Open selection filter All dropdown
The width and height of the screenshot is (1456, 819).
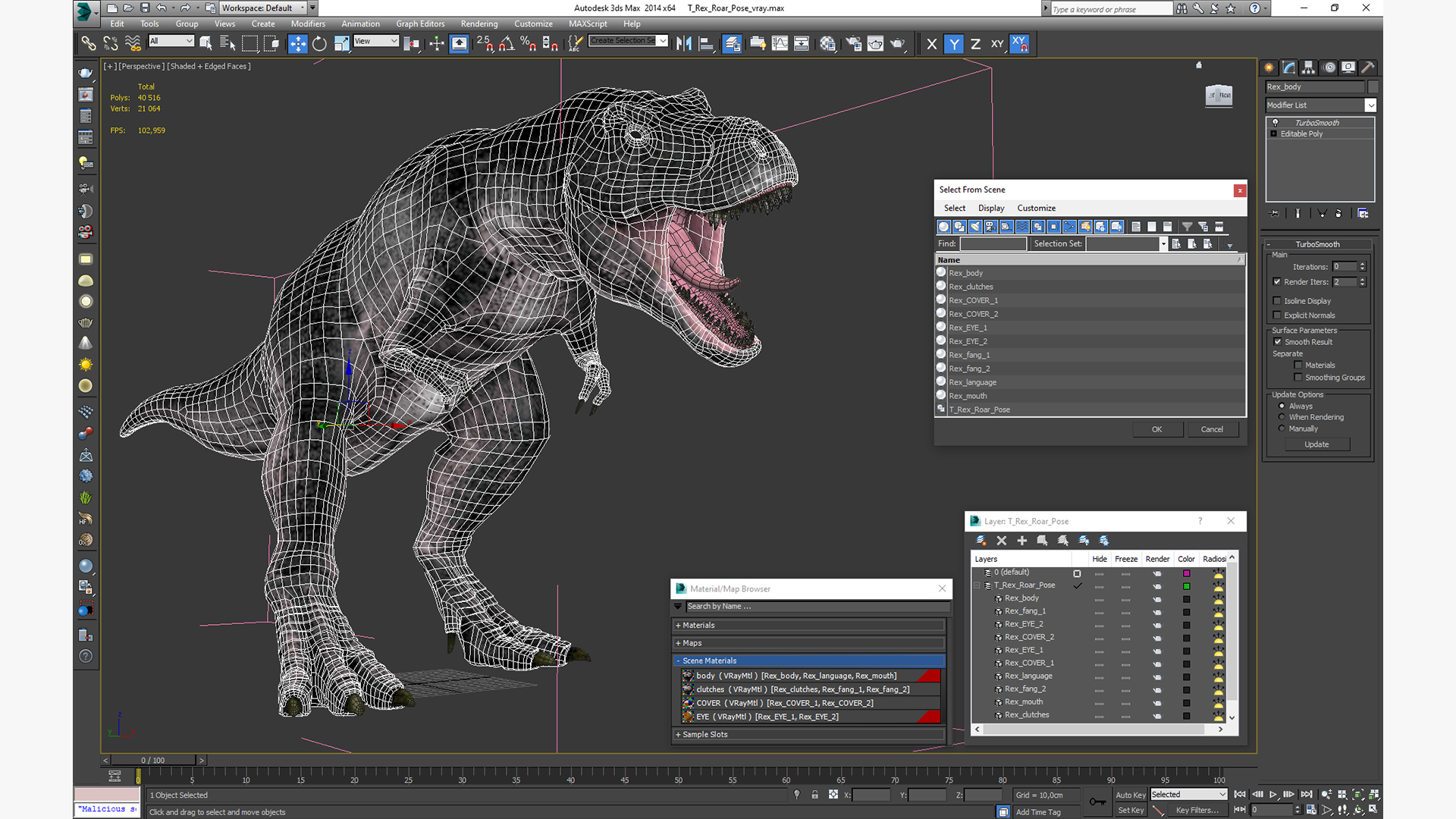pyautogui.click(x=171, y=41)
